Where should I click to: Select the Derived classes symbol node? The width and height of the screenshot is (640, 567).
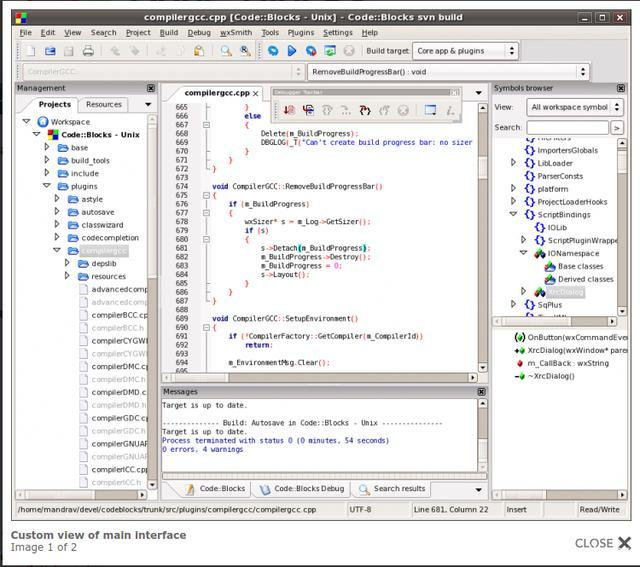580,279
